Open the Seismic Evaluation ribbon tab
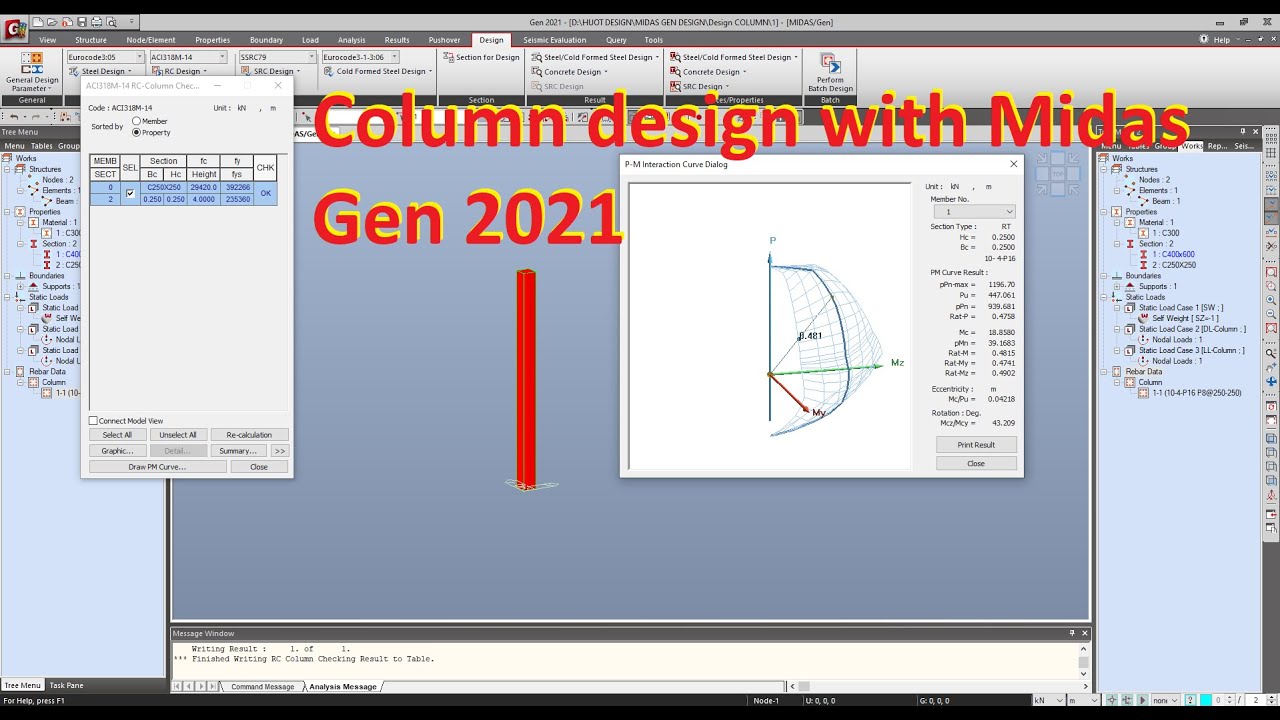Image resolution: width=1280 pixels, height=720 pixels. click(x=555, y=40)
